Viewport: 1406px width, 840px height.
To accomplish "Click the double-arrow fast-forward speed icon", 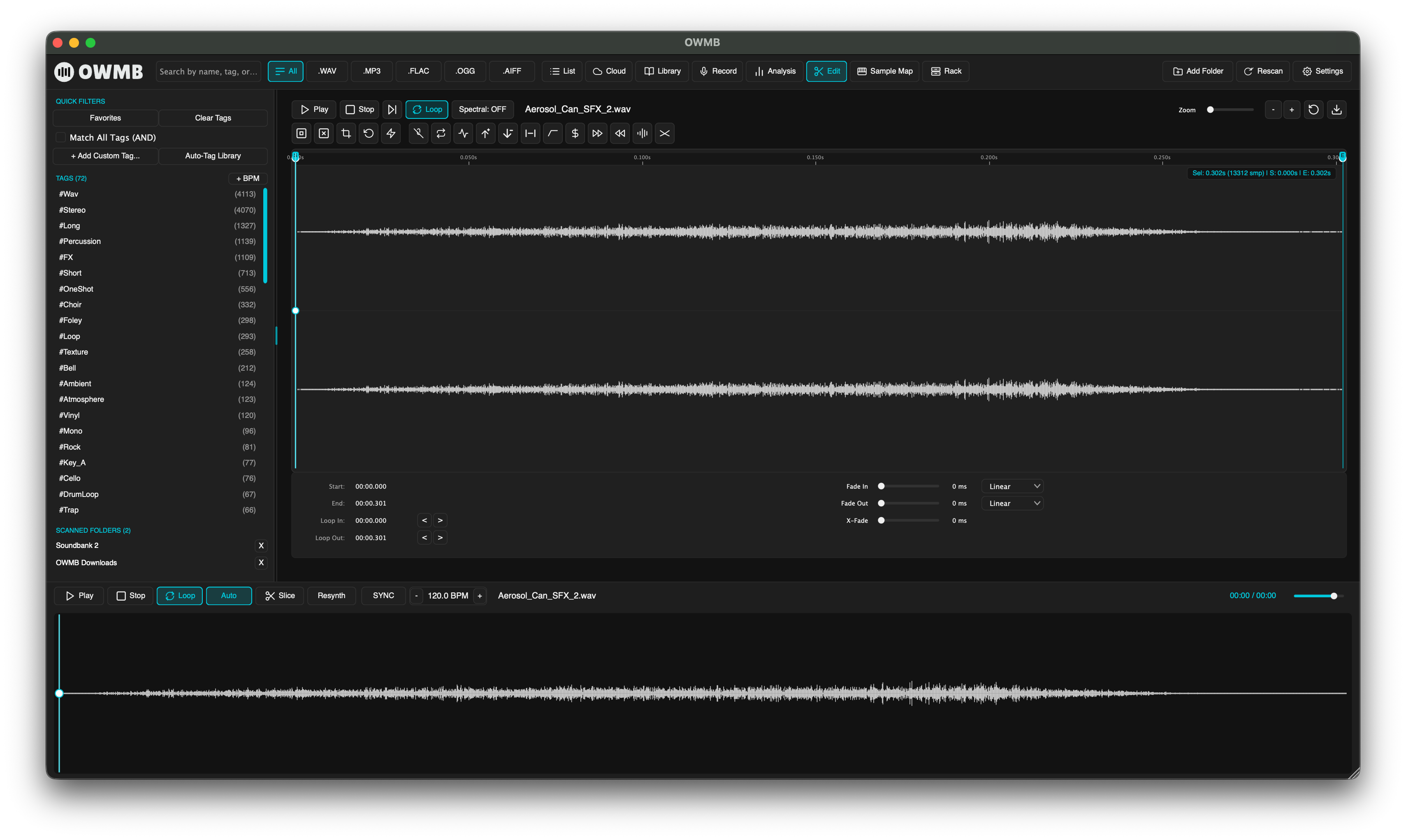I will tap(597, 134).
